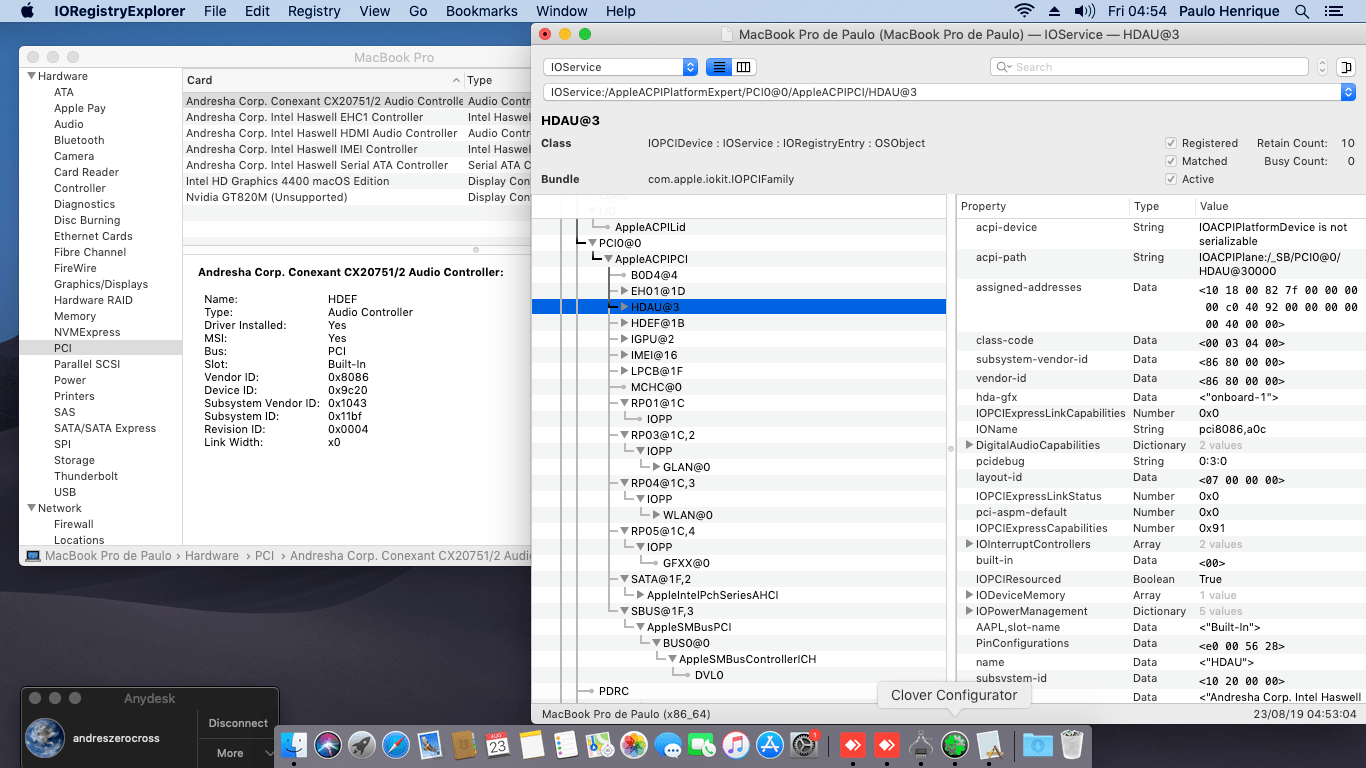Expand the IGPU@2 tree node

625,339
